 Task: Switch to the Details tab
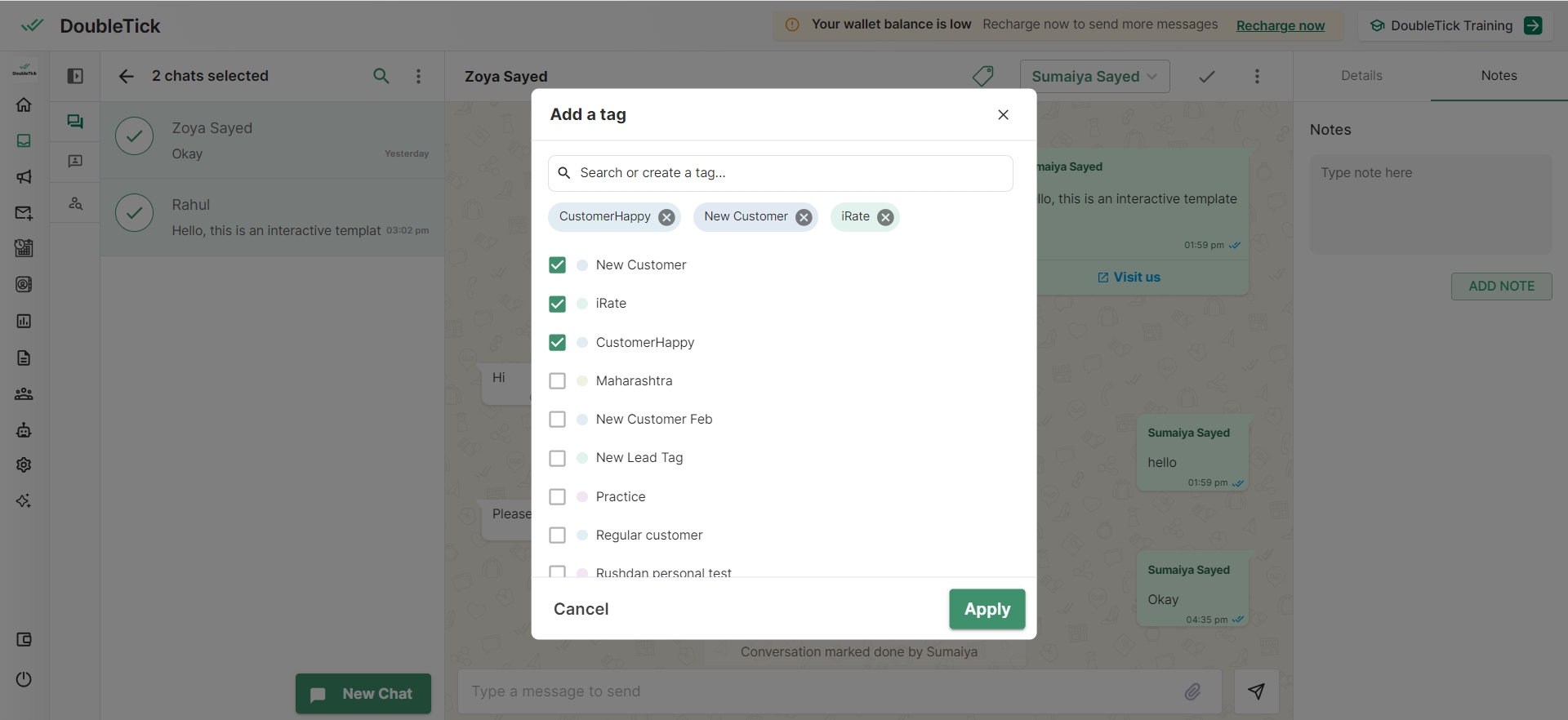1361,76
